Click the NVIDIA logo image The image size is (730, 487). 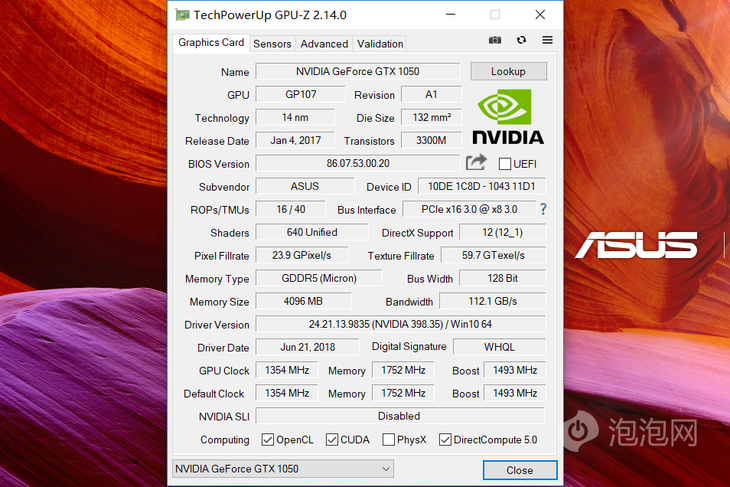508,117
